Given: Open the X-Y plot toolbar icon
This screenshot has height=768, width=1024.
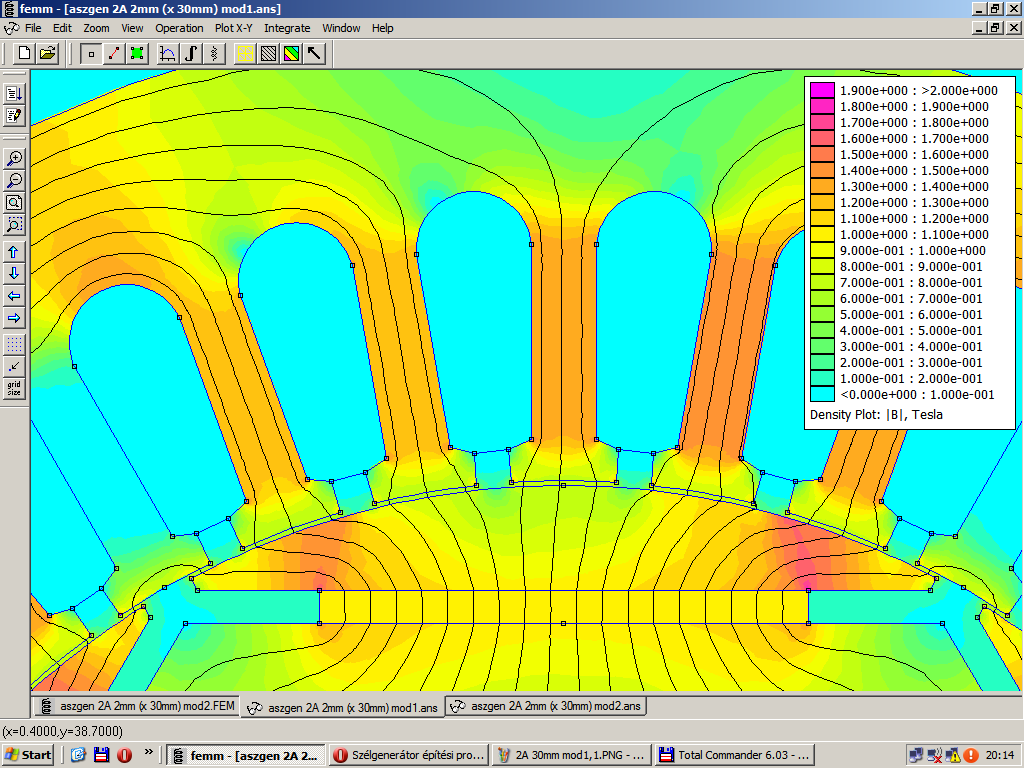Looking at the screenshot, I should pos(168,54).
